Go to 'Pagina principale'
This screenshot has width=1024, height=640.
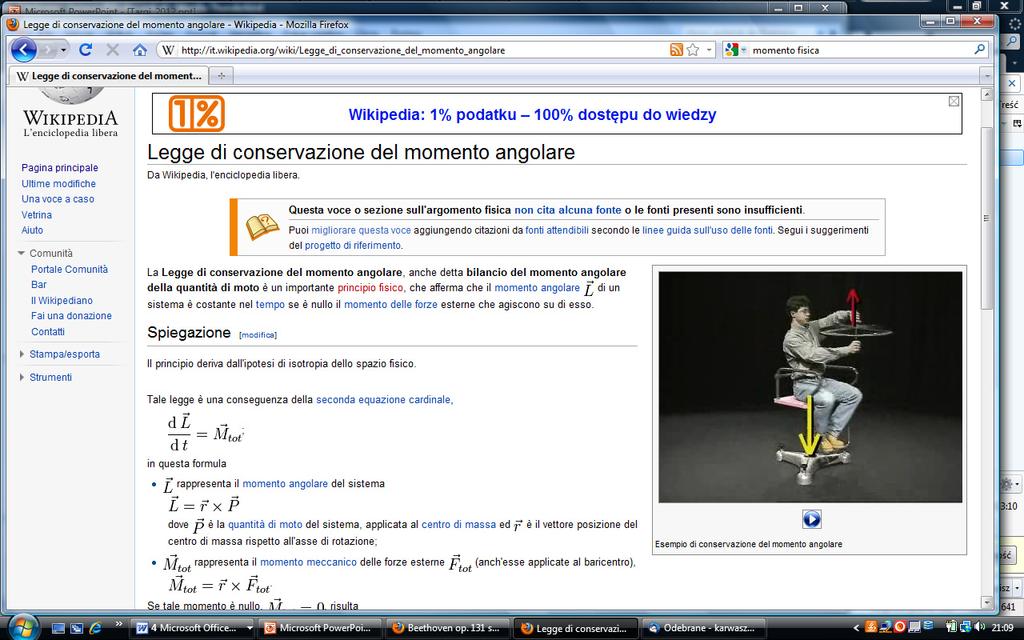click(x=59, y=168)
